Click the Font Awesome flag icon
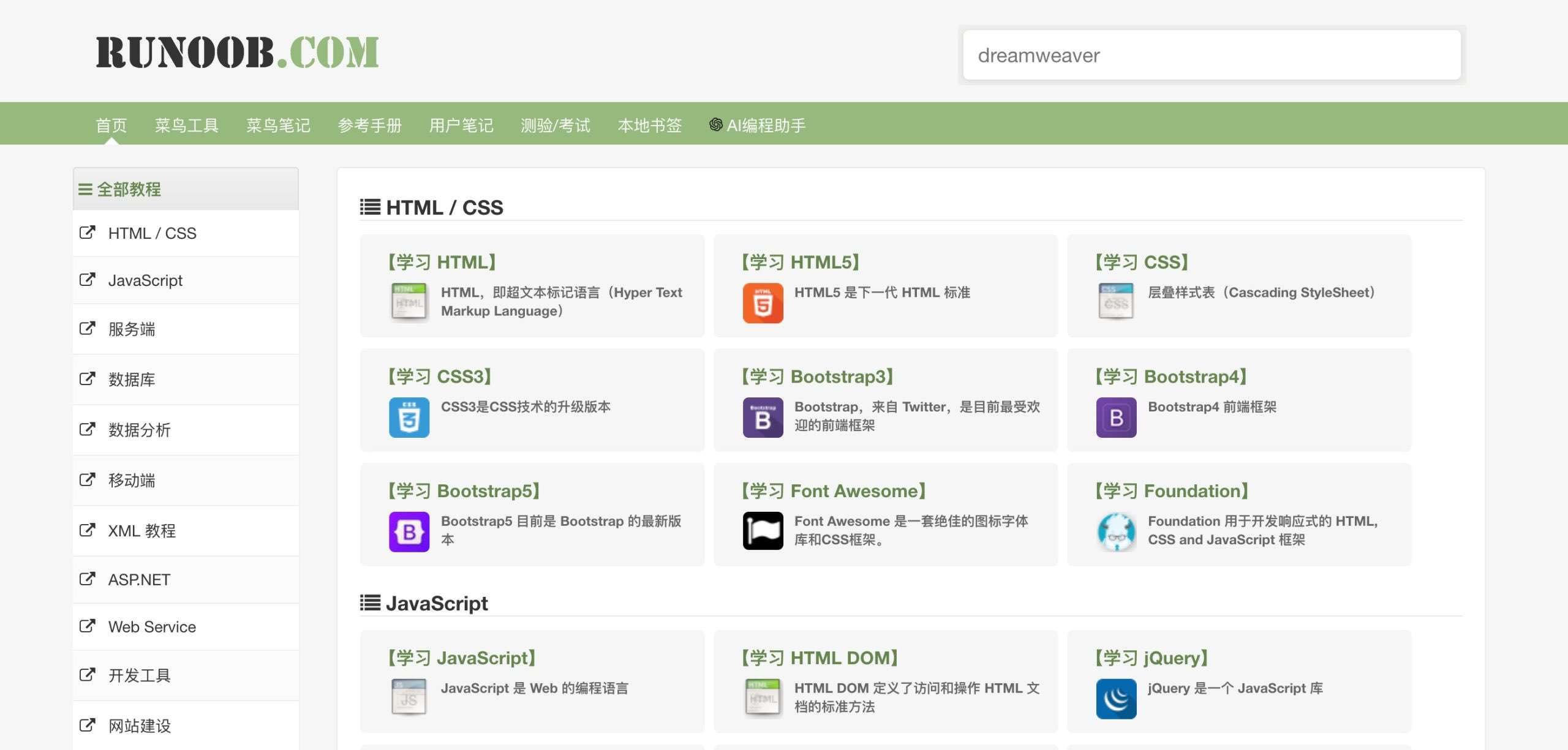 [763, 531]
